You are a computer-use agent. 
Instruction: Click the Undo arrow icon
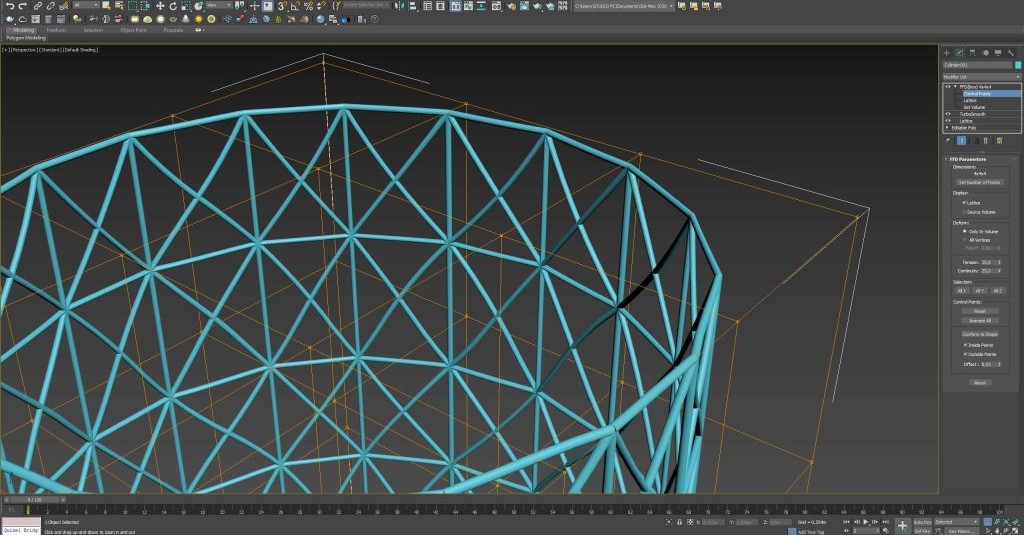click(x=10, y=6)
